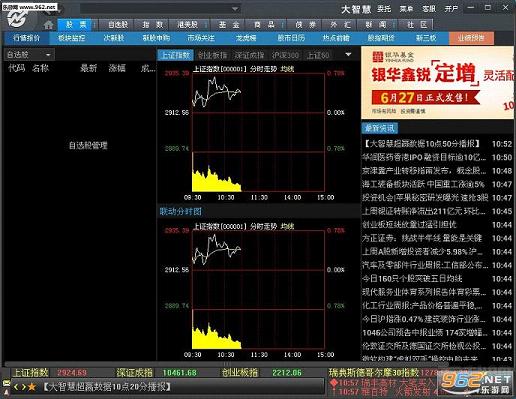The image size is (516, 399).
Task: Click the 大智慧超赢数据10点20分播报 ticker text
Action: click(x=107, y=387)
